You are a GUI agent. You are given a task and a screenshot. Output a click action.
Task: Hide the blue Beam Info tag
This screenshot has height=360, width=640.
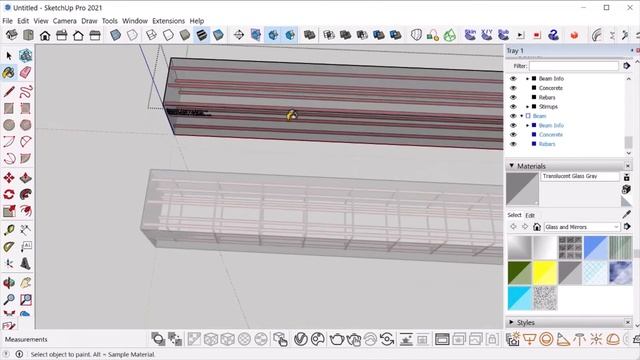513,125
